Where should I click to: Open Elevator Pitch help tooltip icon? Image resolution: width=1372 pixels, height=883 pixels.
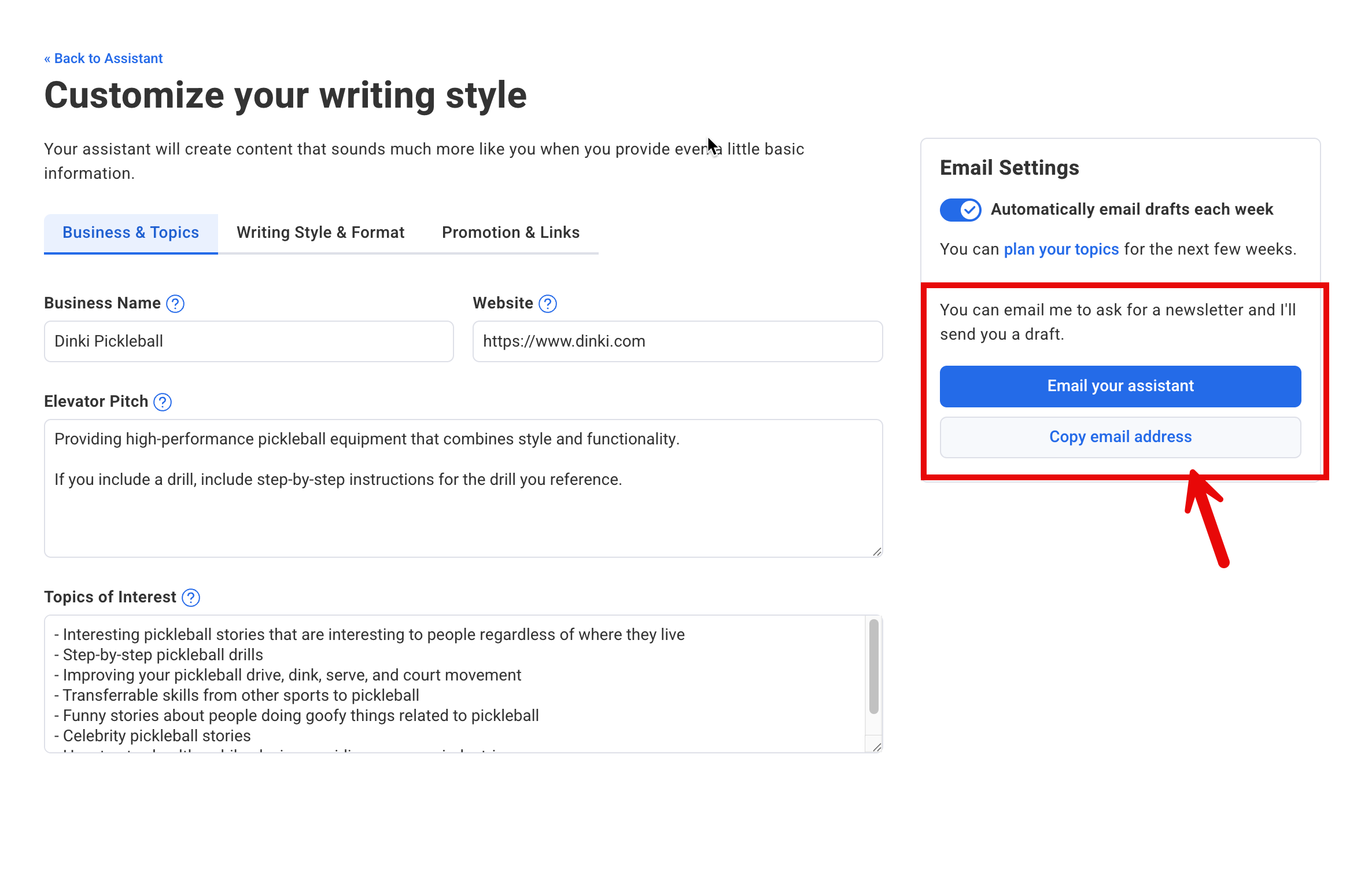click(163, 402)
